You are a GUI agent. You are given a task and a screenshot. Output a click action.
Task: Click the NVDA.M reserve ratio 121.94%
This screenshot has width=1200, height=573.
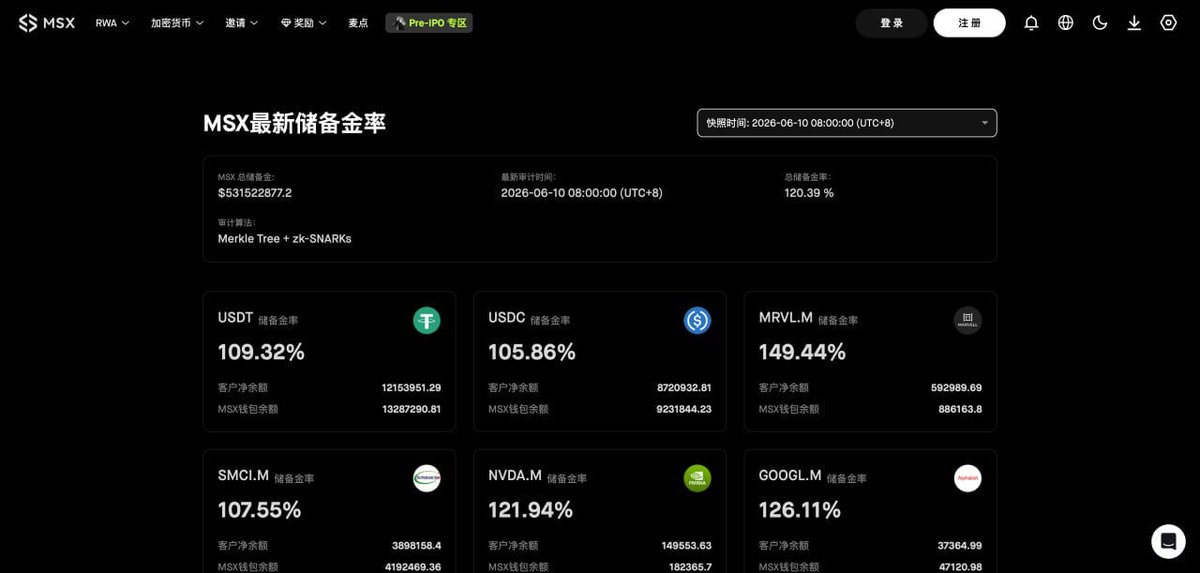click(530, 510)
